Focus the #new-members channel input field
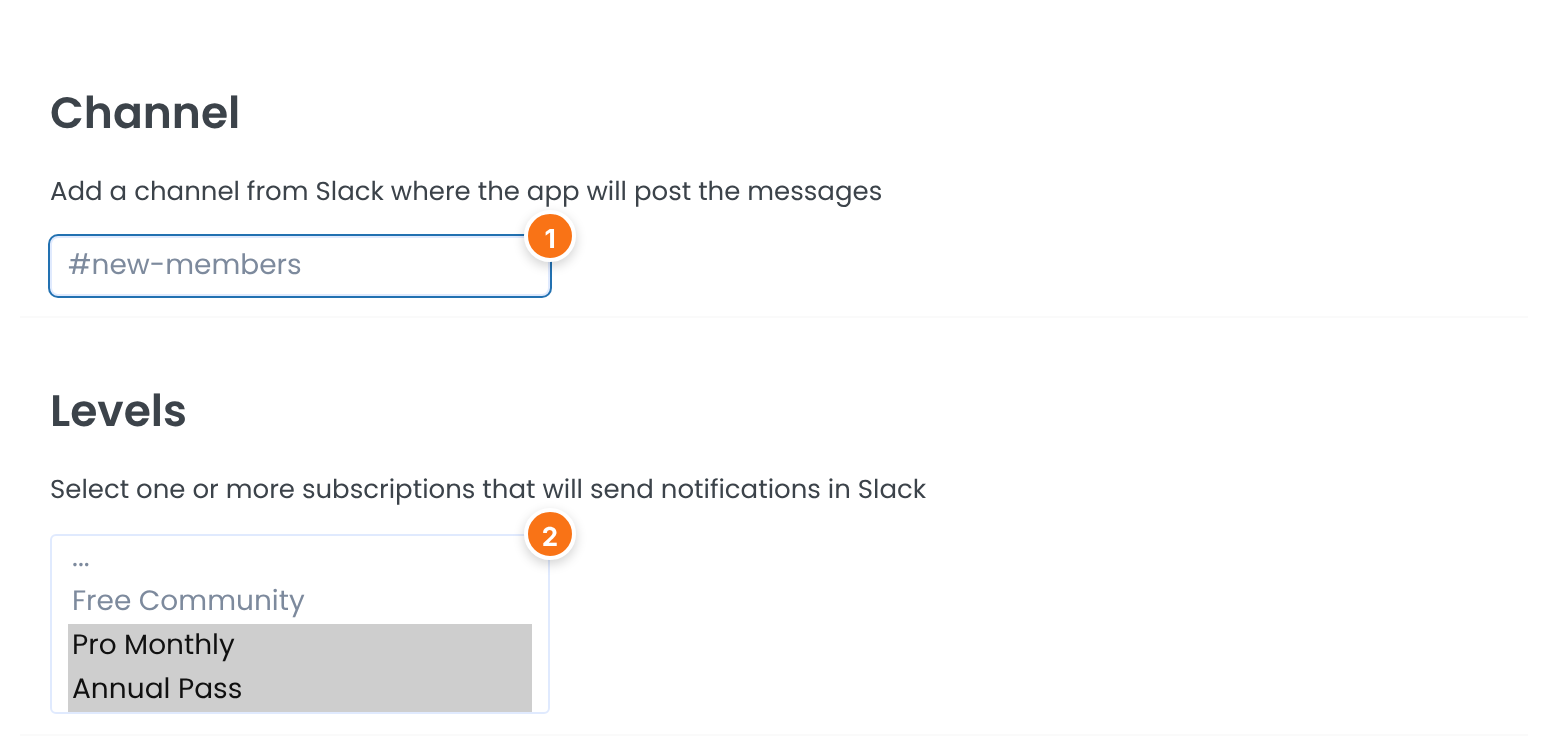 (x=300, y=266)
